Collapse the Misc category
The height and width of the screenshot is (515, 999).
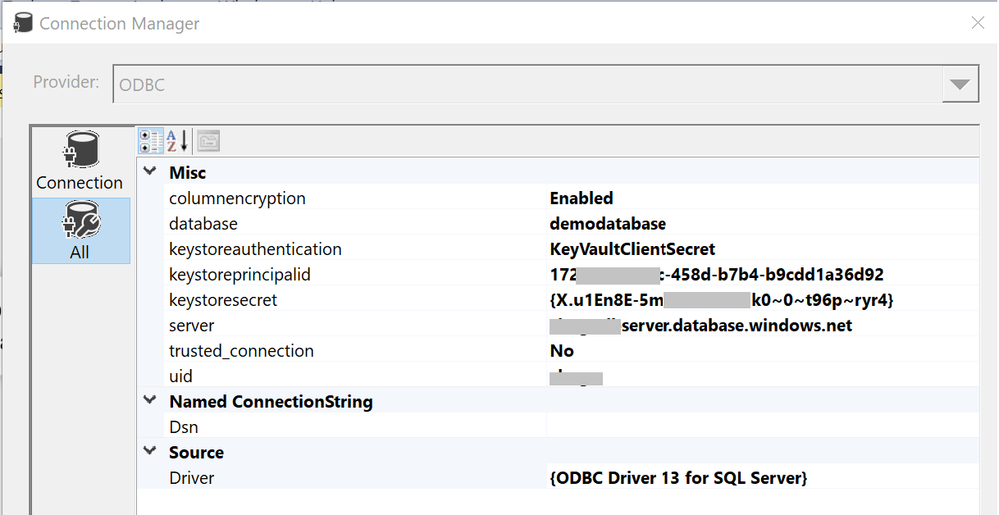coord(151,172)
